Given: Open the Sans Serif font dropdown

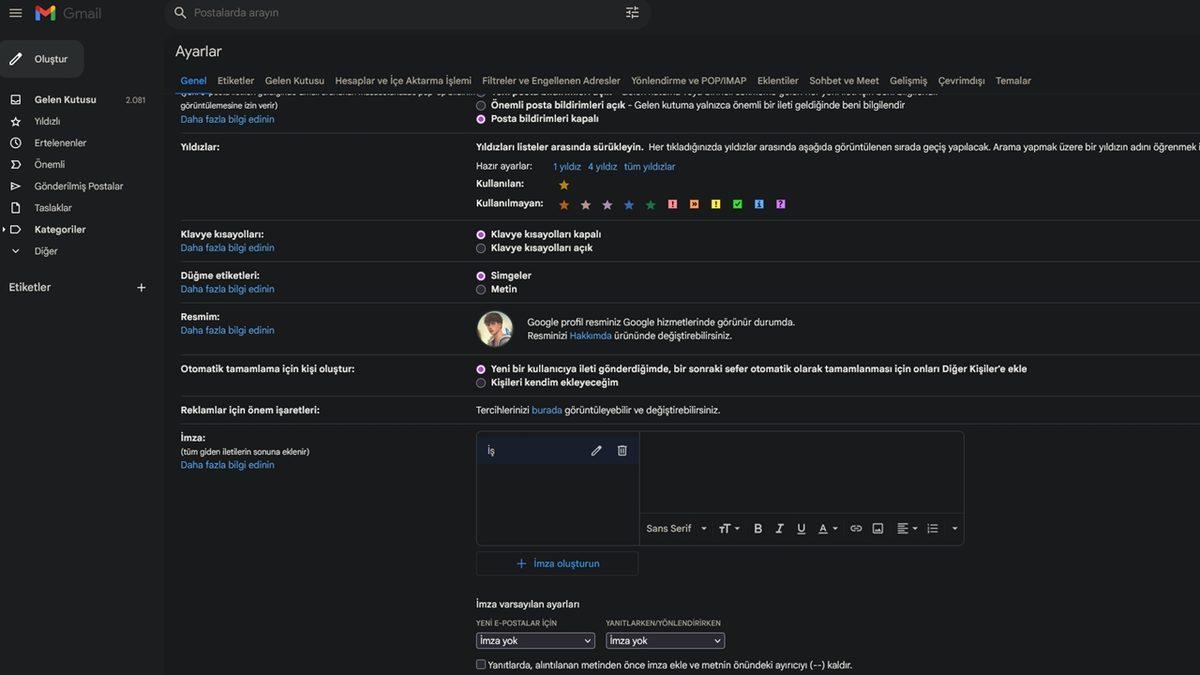Looking at the screenshot, I should point(676,528).
